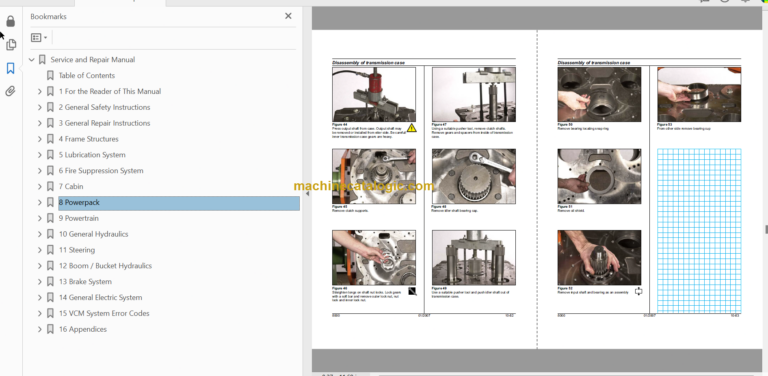The width and height of the screenshot is (768, 376).
Task: Click Figure 50 bearing snap ring photo
Action: [x=599, y=94]
